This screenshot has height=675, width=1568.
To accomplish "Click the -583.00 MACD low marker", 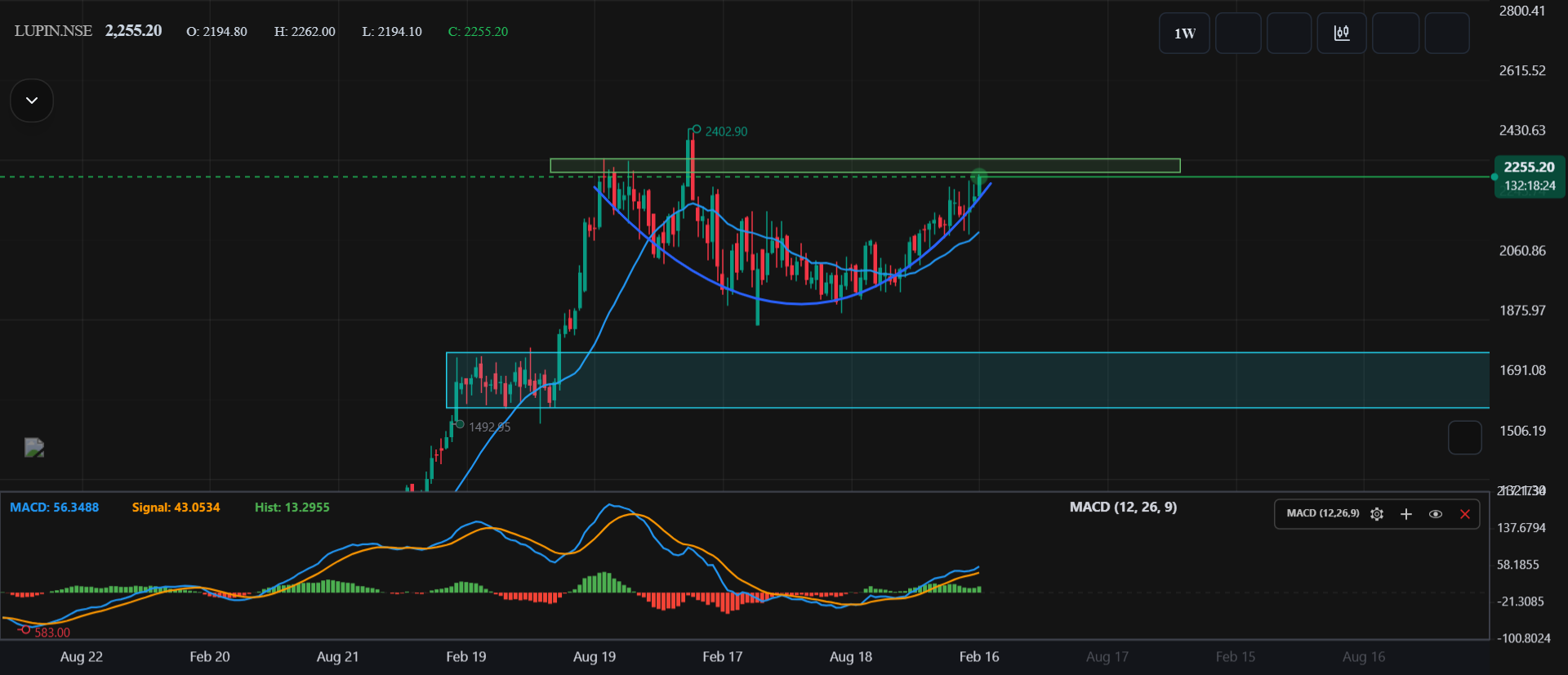I will [x=51, y=633].
